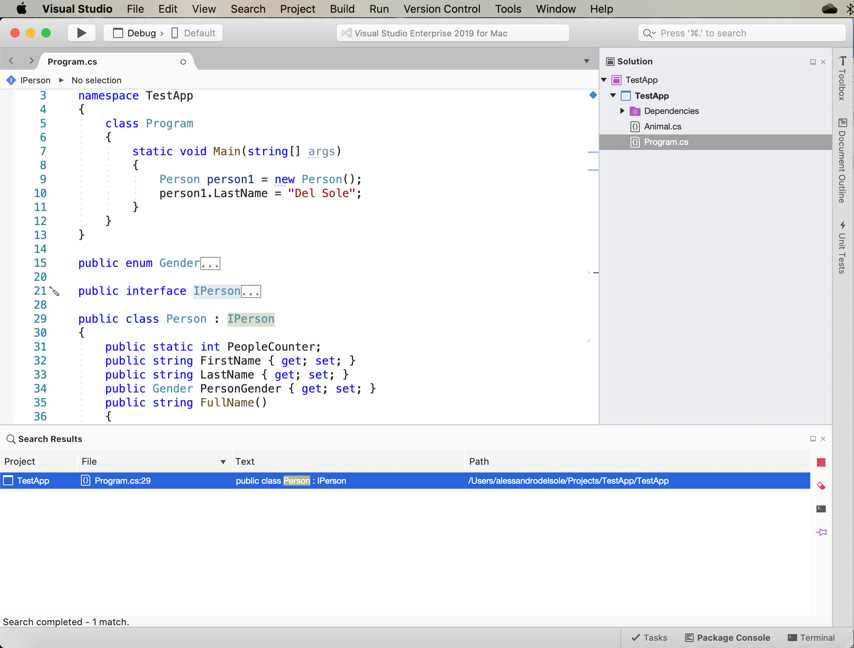The width and height of the screenshot is (854, 648).
Task: Collapse the TestApp solution node
Action: (604, 80)
